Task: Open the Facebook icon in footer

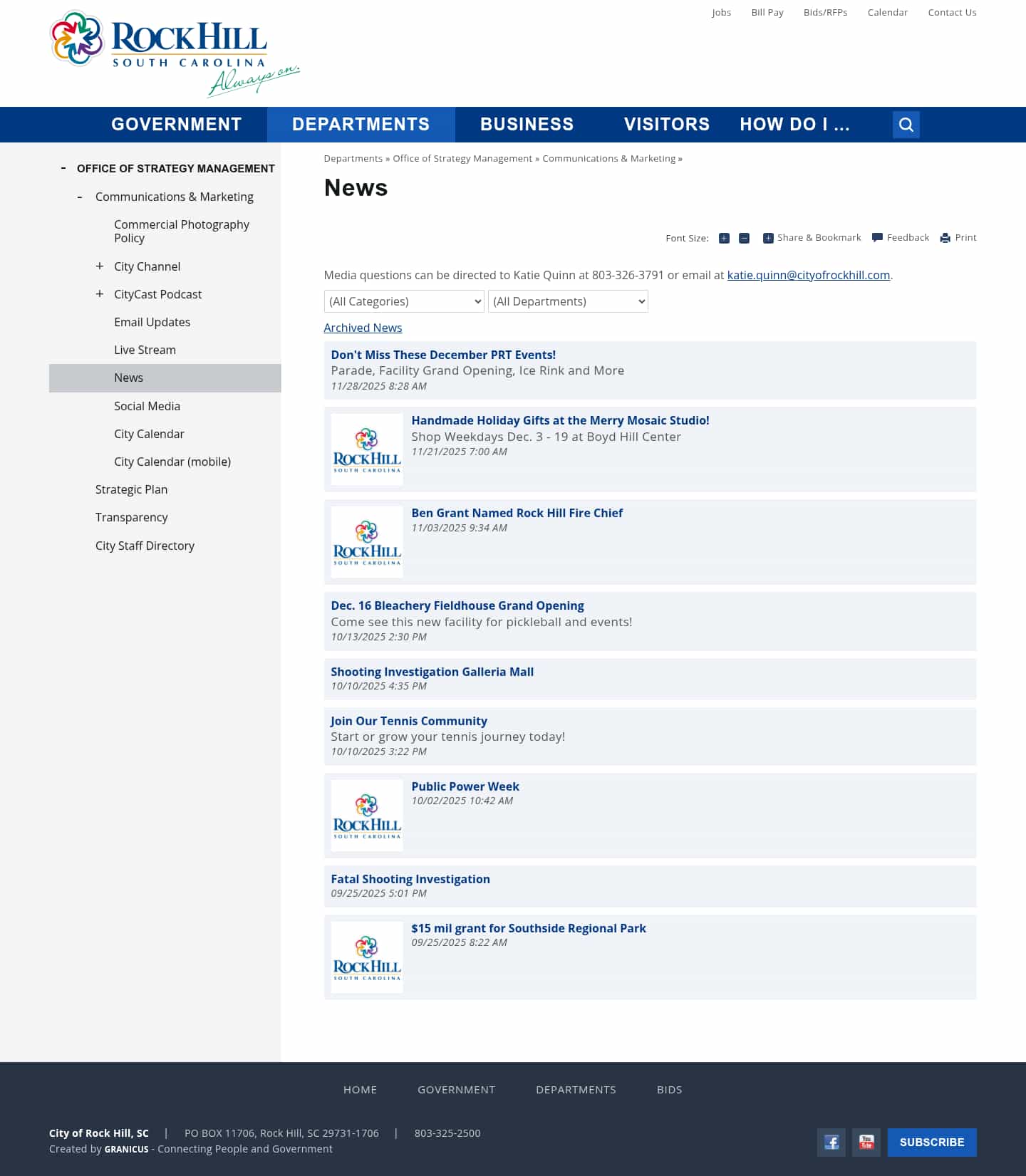Action: [x=831, y=1143]
